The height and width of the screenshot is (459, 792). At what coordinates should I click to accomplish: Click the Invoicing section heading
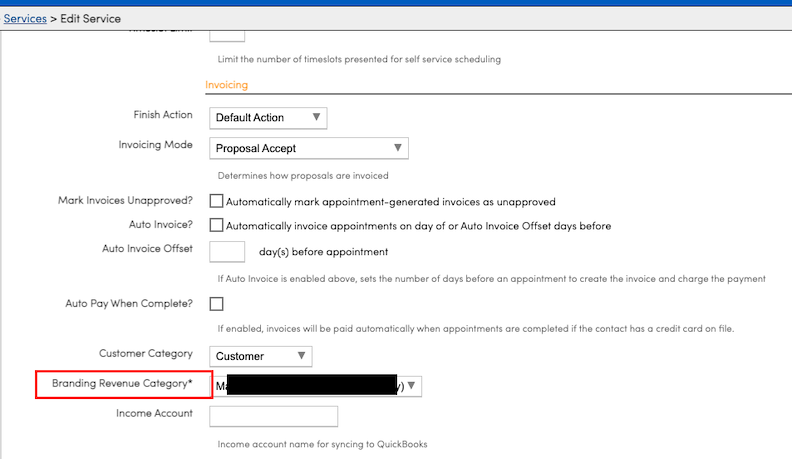pyautogui.click(x=226, y=85)
